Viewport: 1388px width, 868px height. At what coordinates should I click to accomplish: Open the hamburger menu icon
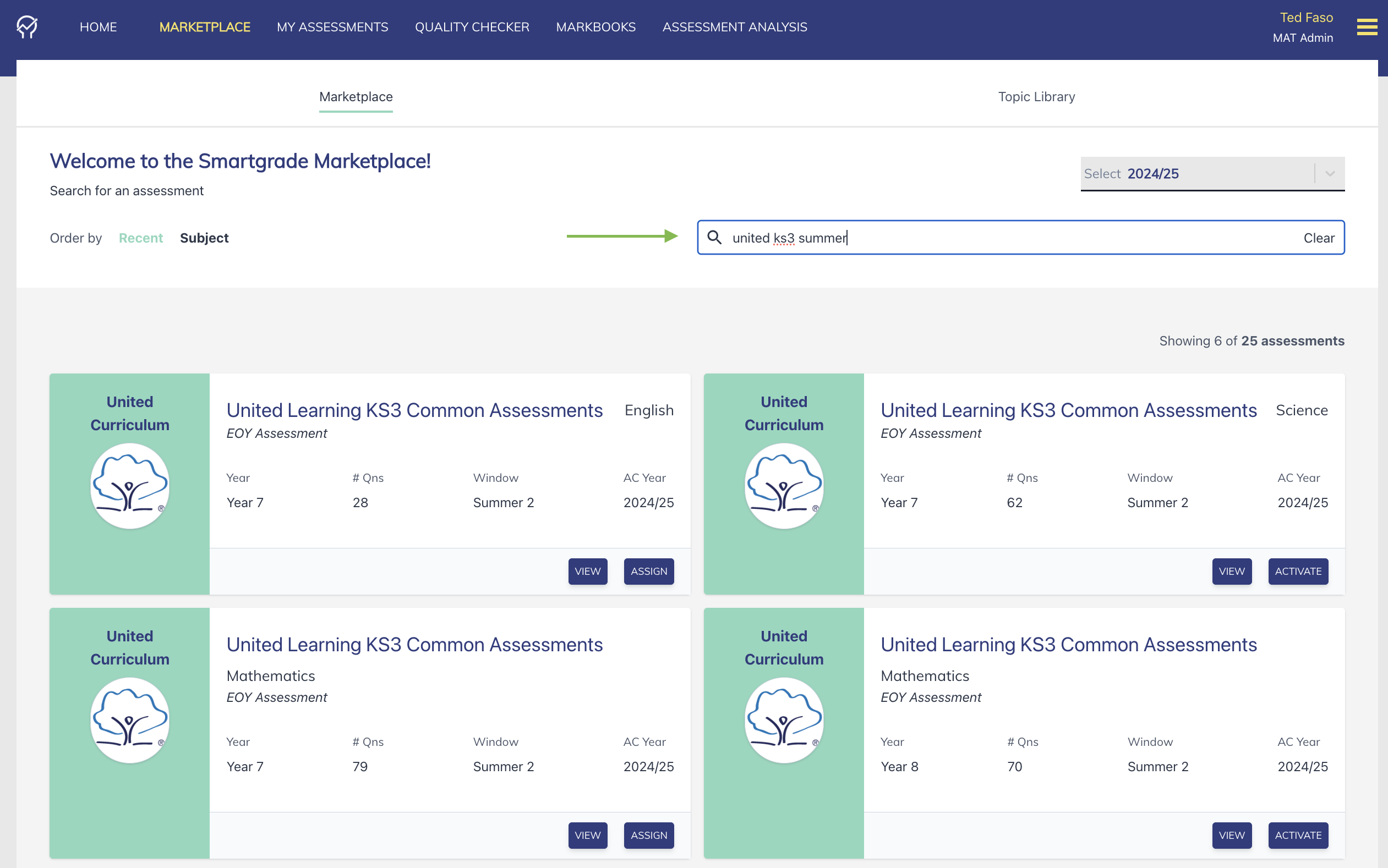point(1367,27)
